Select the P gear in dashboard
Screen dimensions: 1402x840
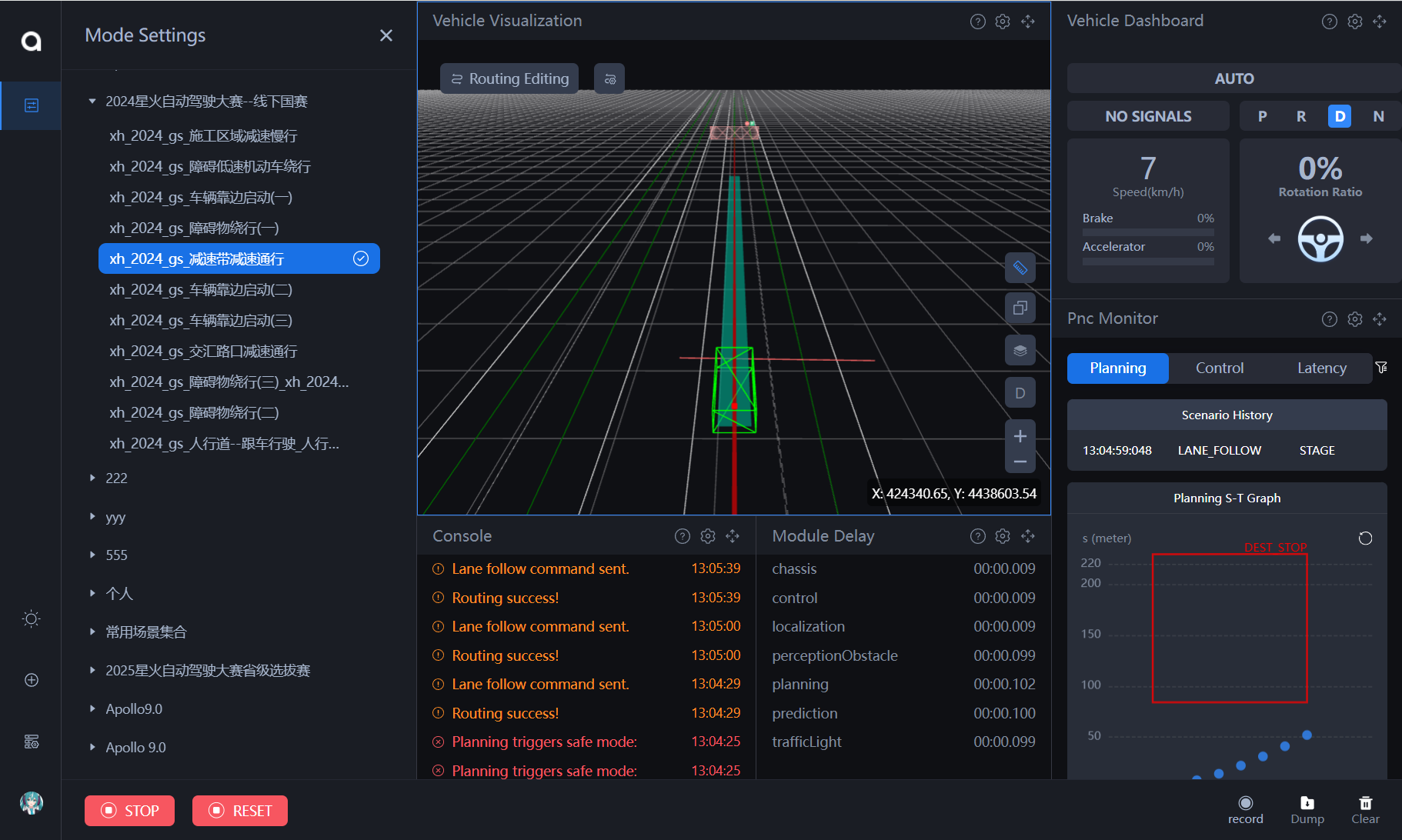pos(1262,116)
